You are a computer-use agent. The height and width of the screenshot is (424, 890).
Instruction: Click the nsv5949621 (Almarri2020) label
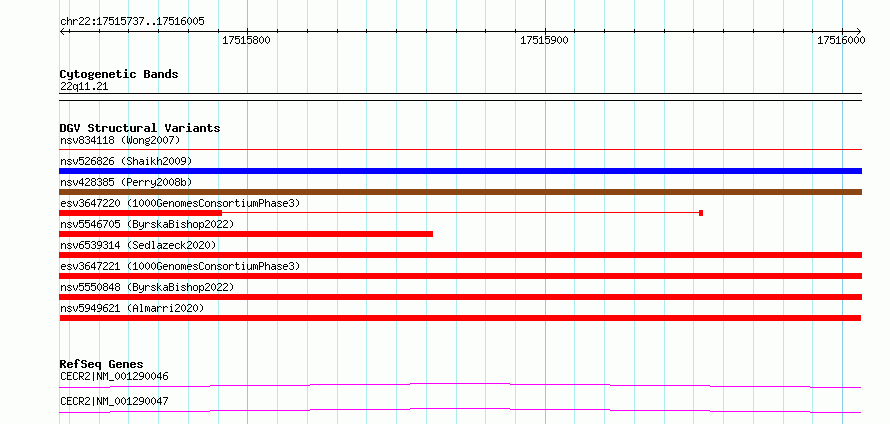[132, 308]
